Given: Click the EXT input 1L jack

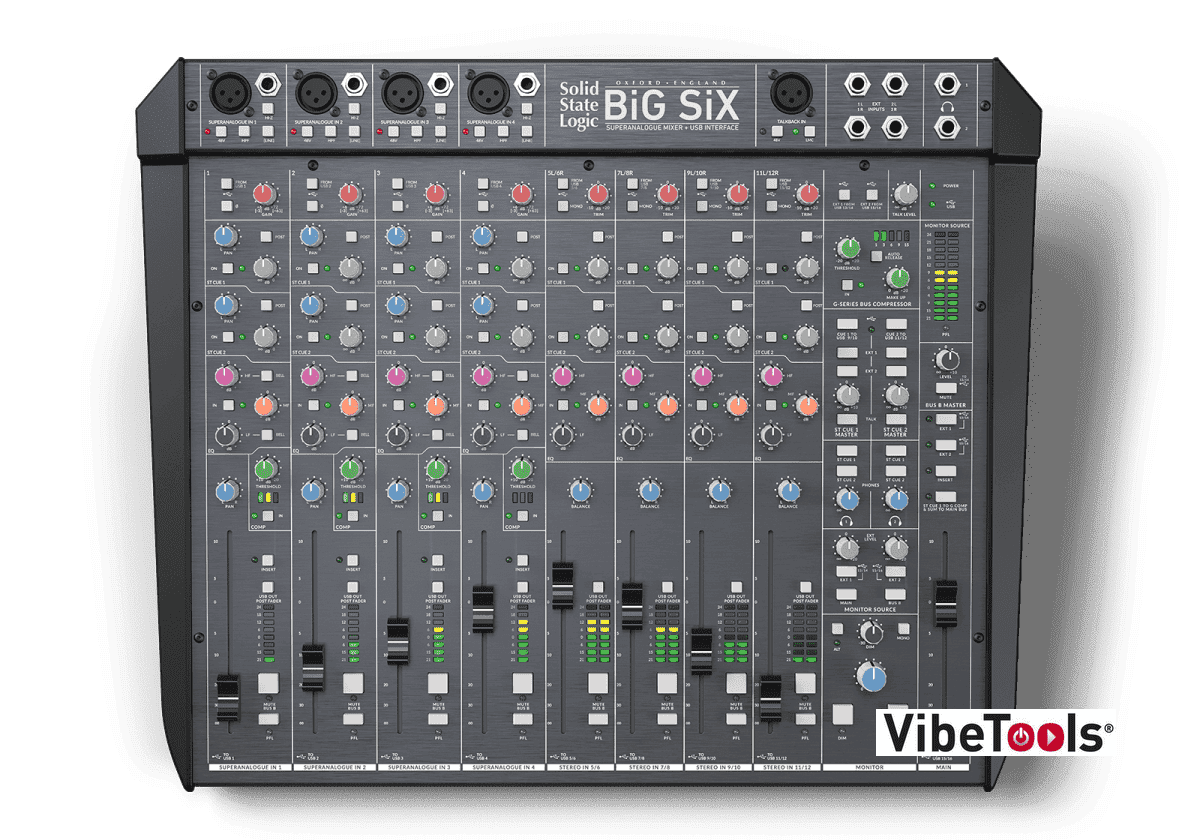Looking at the screenshot, I should pyautogui.click(x=858, y=84).
